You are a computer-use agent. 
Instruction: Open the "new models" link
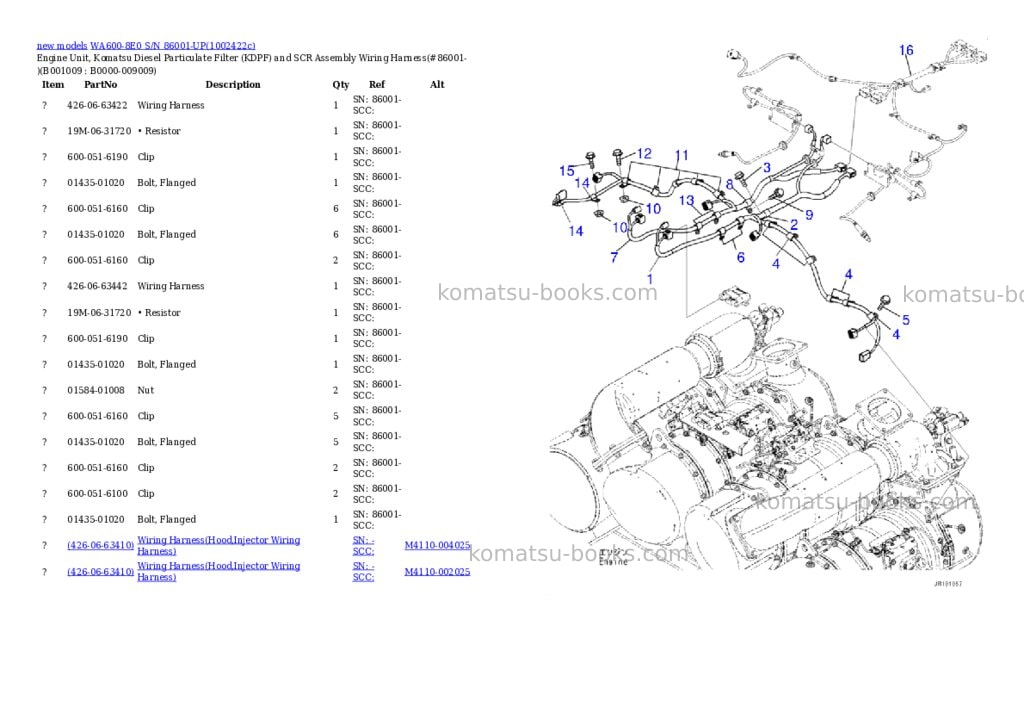62,46
